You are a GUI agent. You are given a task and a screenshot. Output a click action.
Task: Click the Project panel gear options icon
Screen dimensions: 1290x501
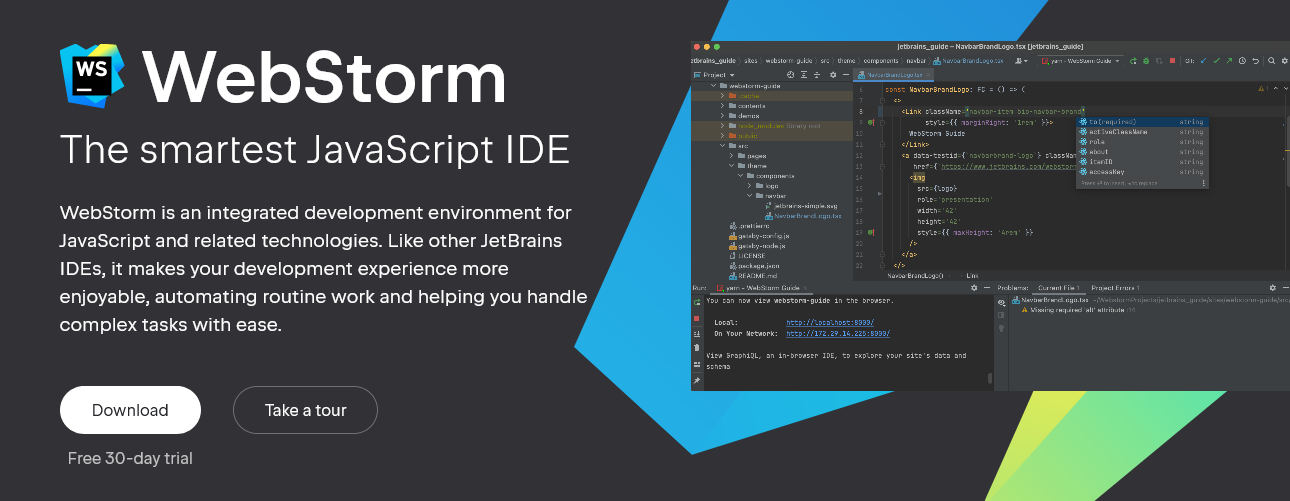833,75
